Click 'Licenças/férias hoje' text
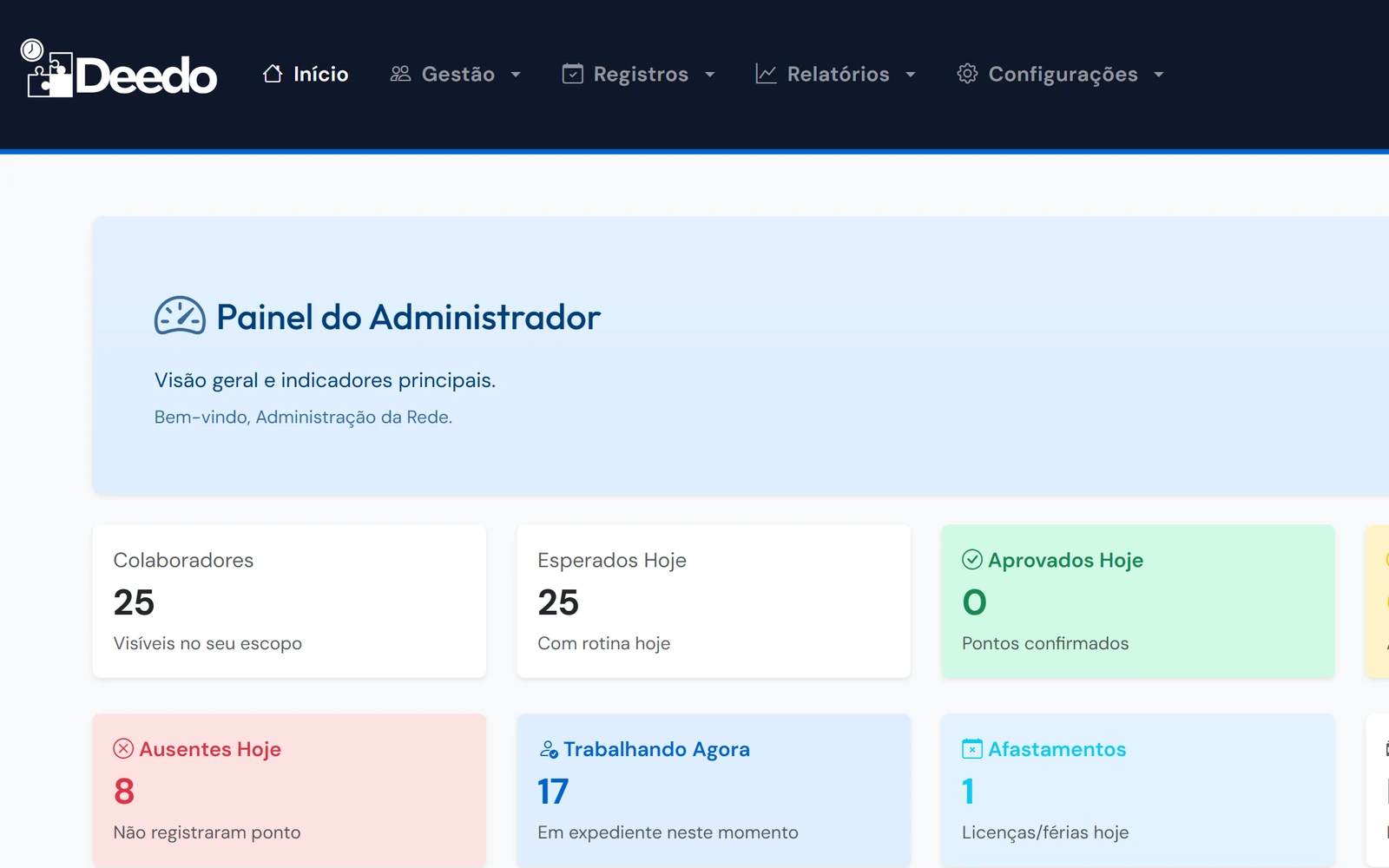This screenshot has width=1389, height=868. click(1045, 832)
